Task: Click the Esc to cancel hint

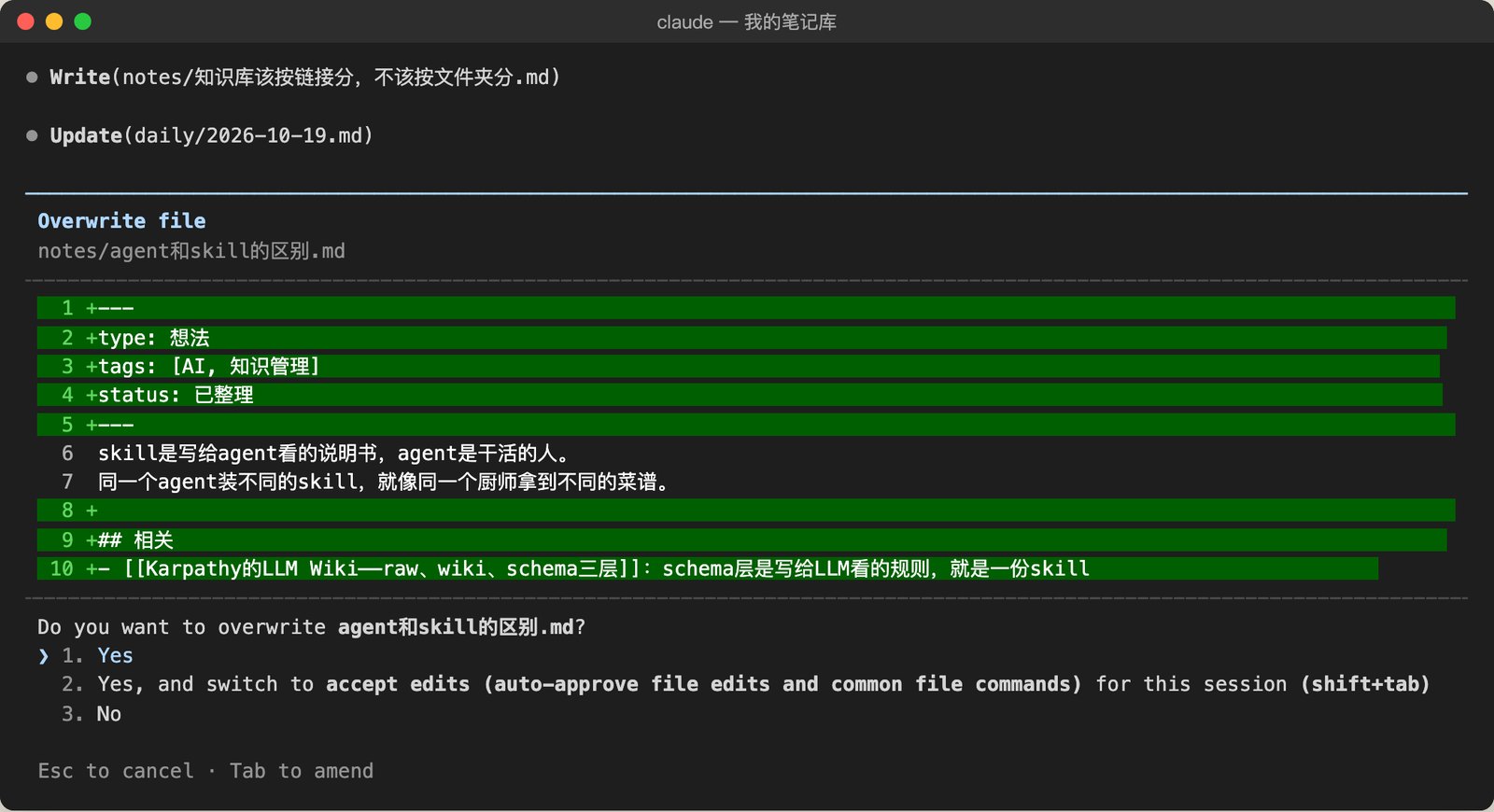Action: [116, 771]
